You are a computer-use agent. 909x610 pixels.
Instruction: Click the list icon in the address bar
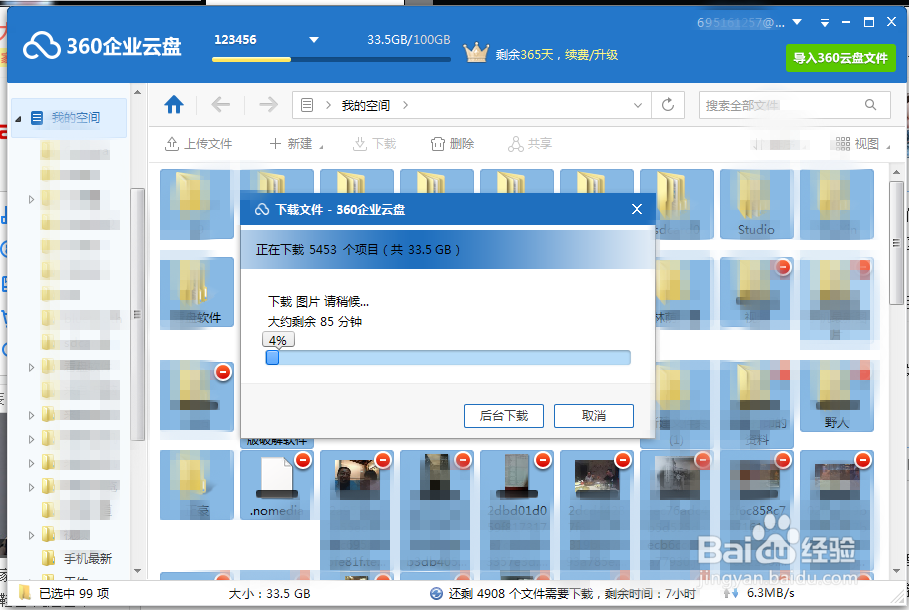307,105
